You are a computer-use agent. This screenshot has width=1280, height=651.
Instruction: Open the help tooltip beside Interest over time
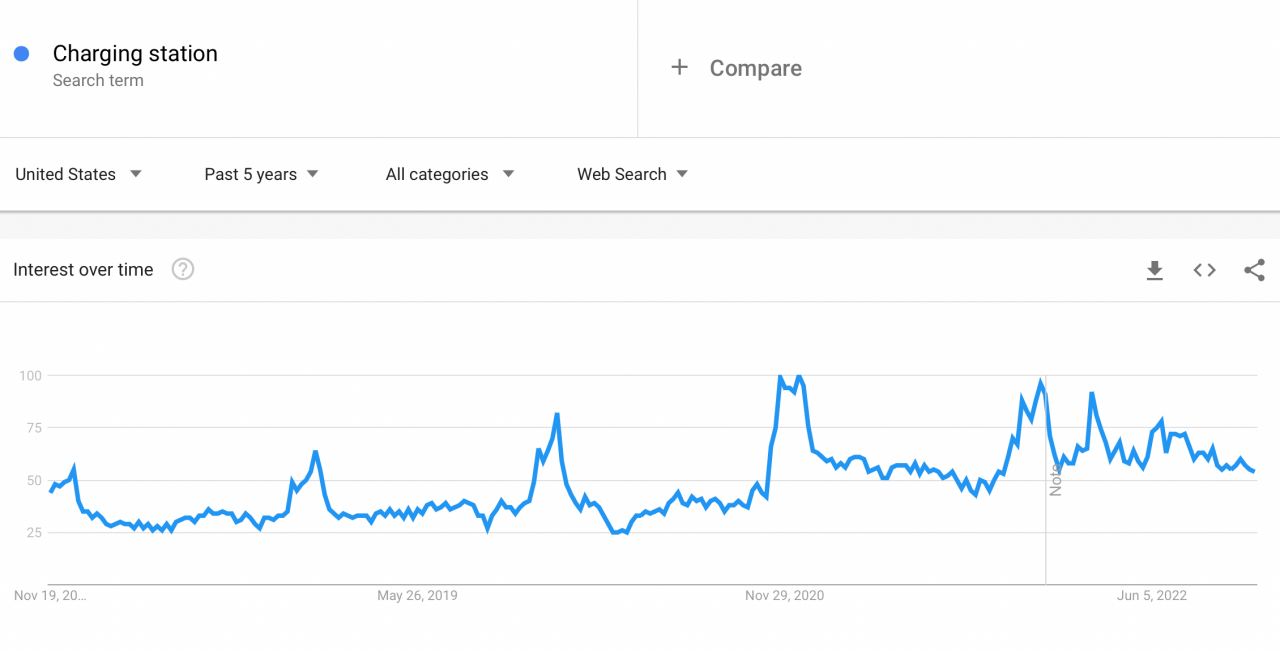pos(183,269)
